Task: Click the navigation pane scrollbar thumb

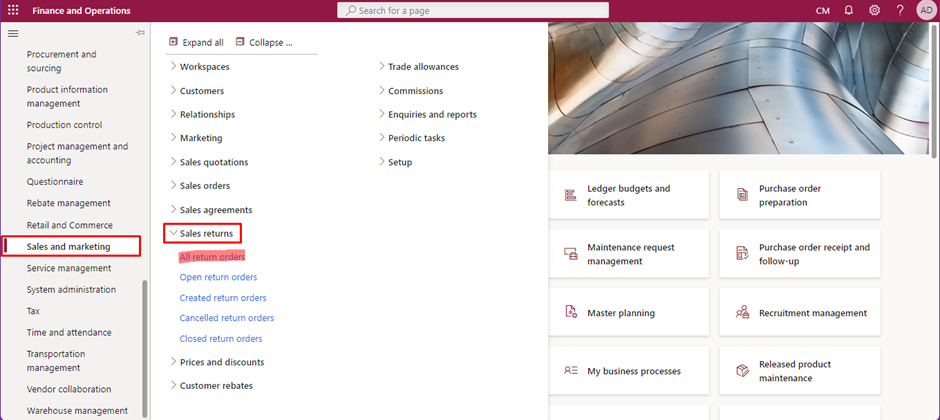Action: pos(144,349)
